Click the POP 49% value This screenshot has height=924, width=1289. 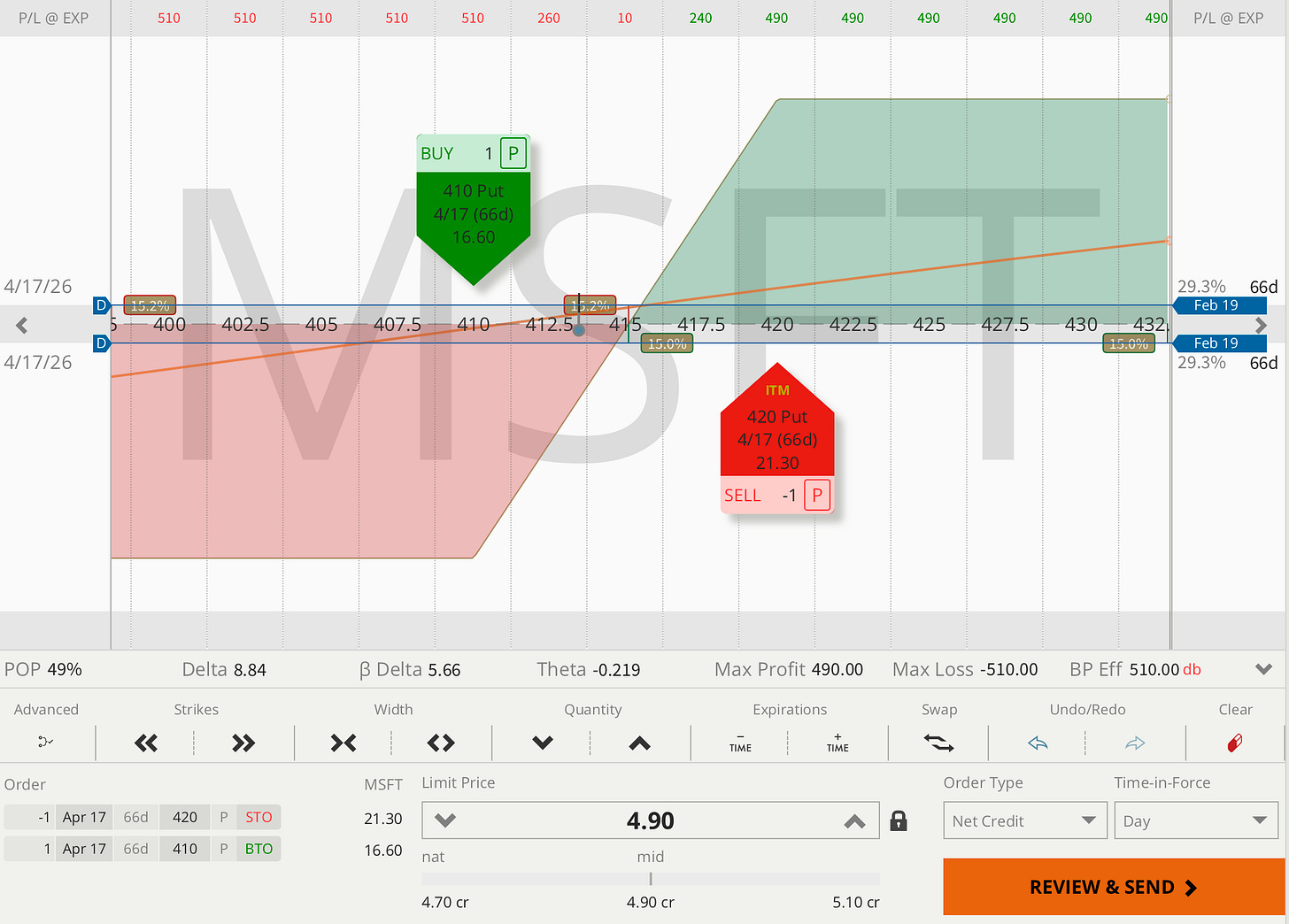point(64,669)
